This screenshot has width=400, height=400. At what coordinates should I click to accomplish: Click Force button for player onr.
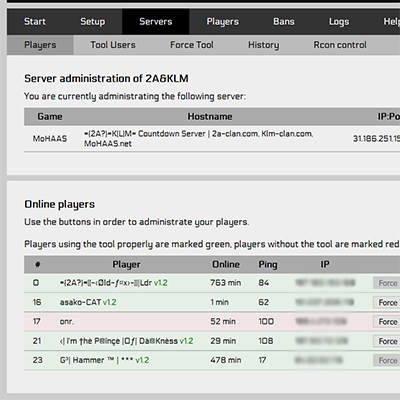click(387, 322)
